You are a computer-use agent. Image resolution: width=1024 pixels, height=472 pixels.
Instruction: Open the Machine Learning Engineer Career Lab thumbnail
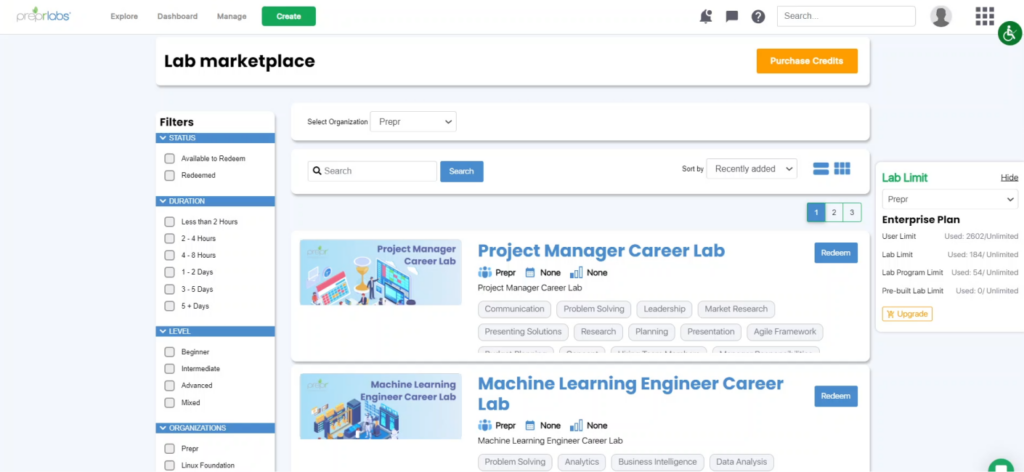tap(381, 406)
